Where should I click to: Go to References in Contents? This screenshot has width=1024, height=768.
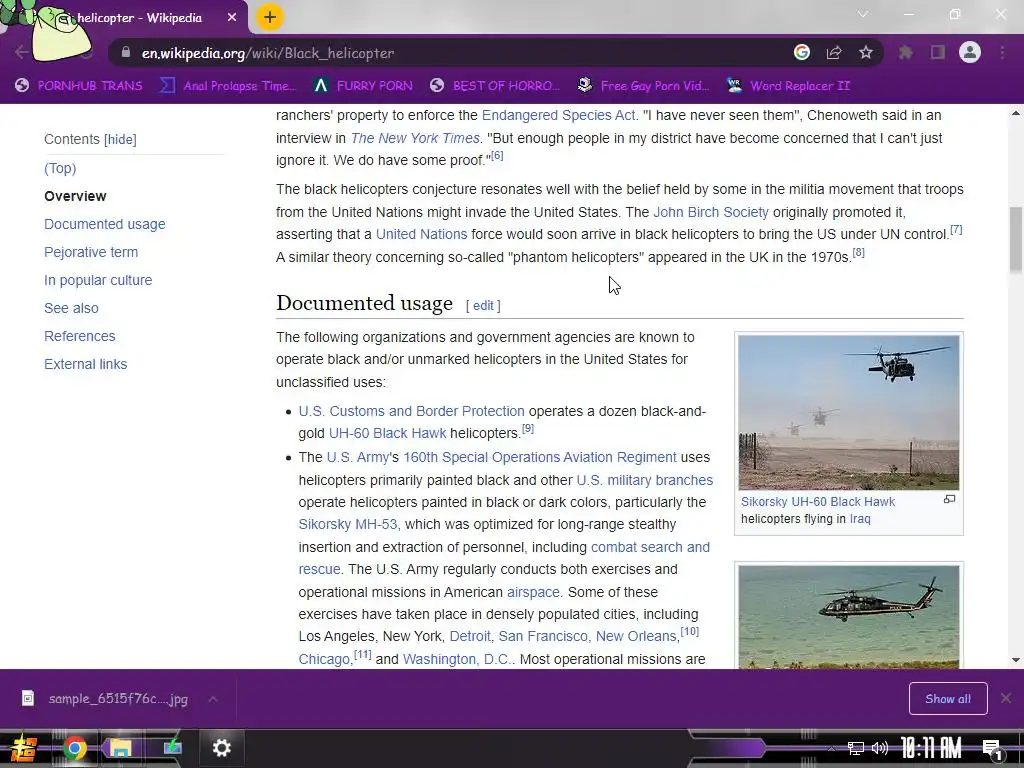(80, 336)
